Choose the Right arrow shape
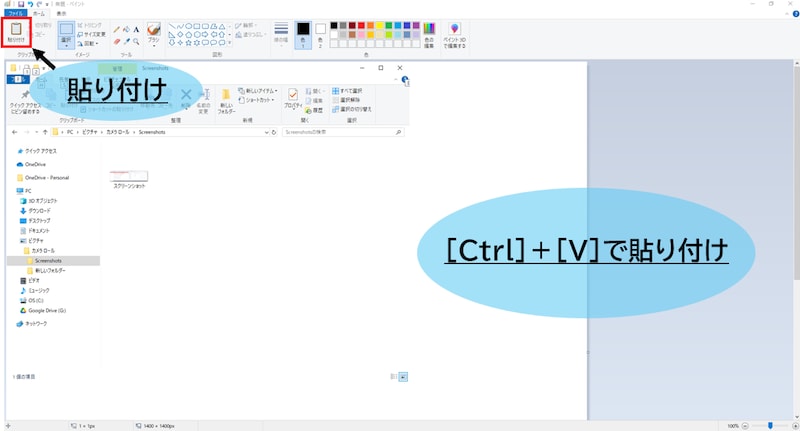This screenshot has width=800, height=431. click(205, 35)
